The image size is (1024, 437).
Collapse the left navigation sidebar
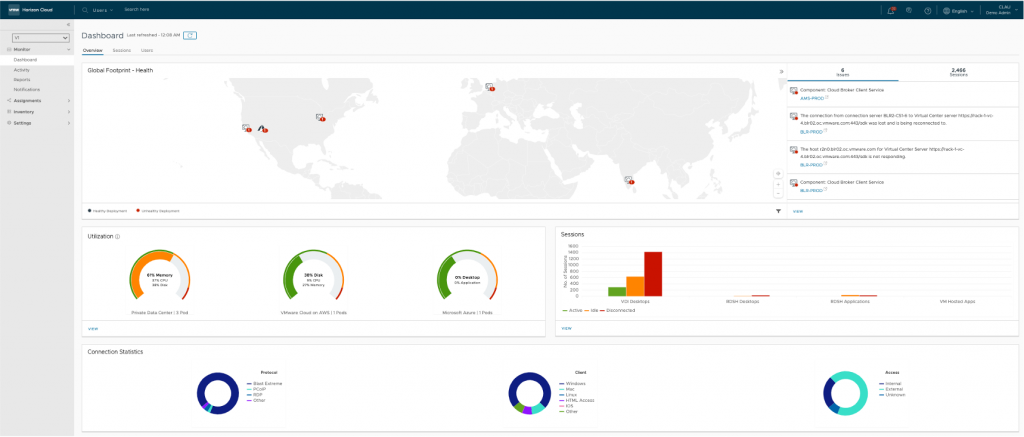pyautogui.click(x=67, y=24)
